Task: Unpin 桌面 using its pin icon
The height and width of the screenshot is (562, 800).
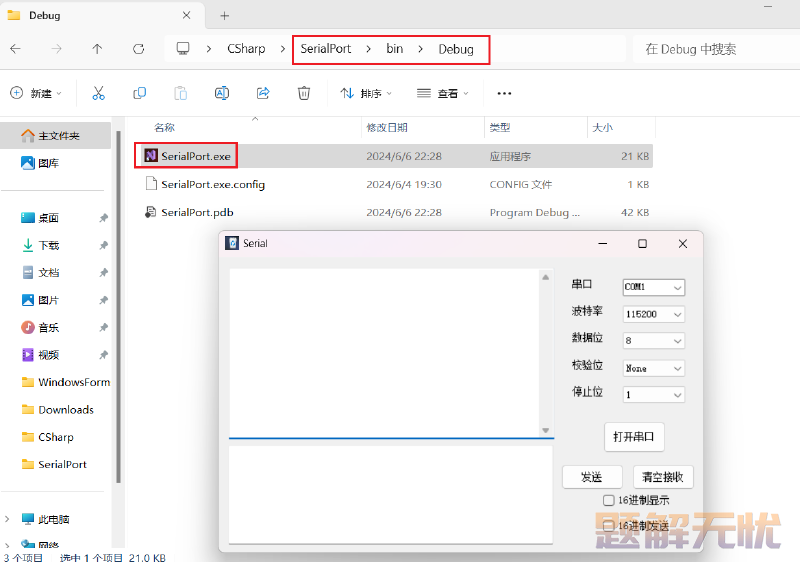Action: (x=103, y=218)
